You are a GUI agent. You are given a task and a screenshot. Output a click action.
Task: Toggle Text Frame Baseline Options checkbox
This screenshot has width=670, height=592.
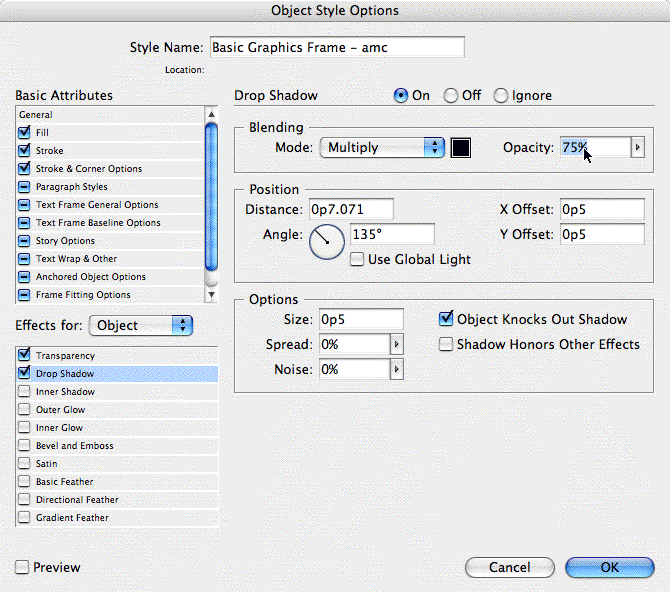24,223
